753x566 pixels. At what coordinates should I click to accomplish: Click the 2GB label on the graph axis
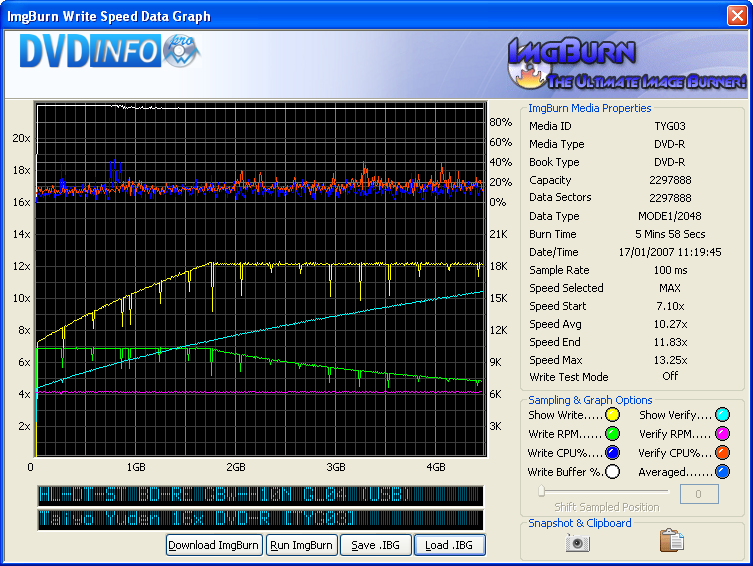pyautogui.click(x=236, y=467)
